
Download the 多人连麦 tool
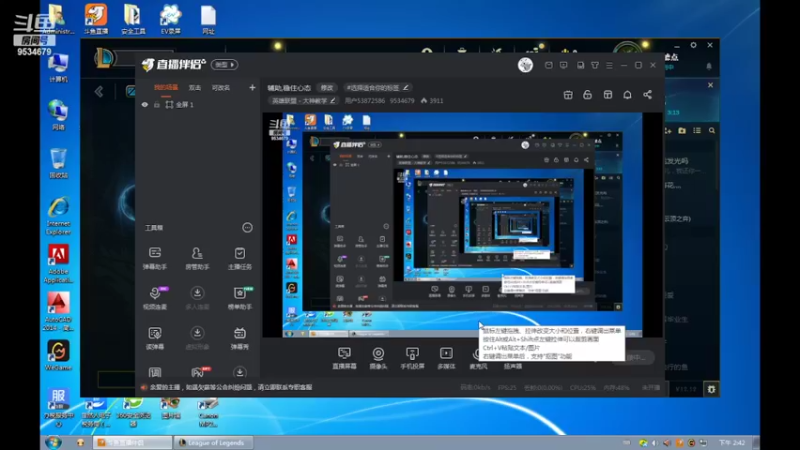click(197, 297)
